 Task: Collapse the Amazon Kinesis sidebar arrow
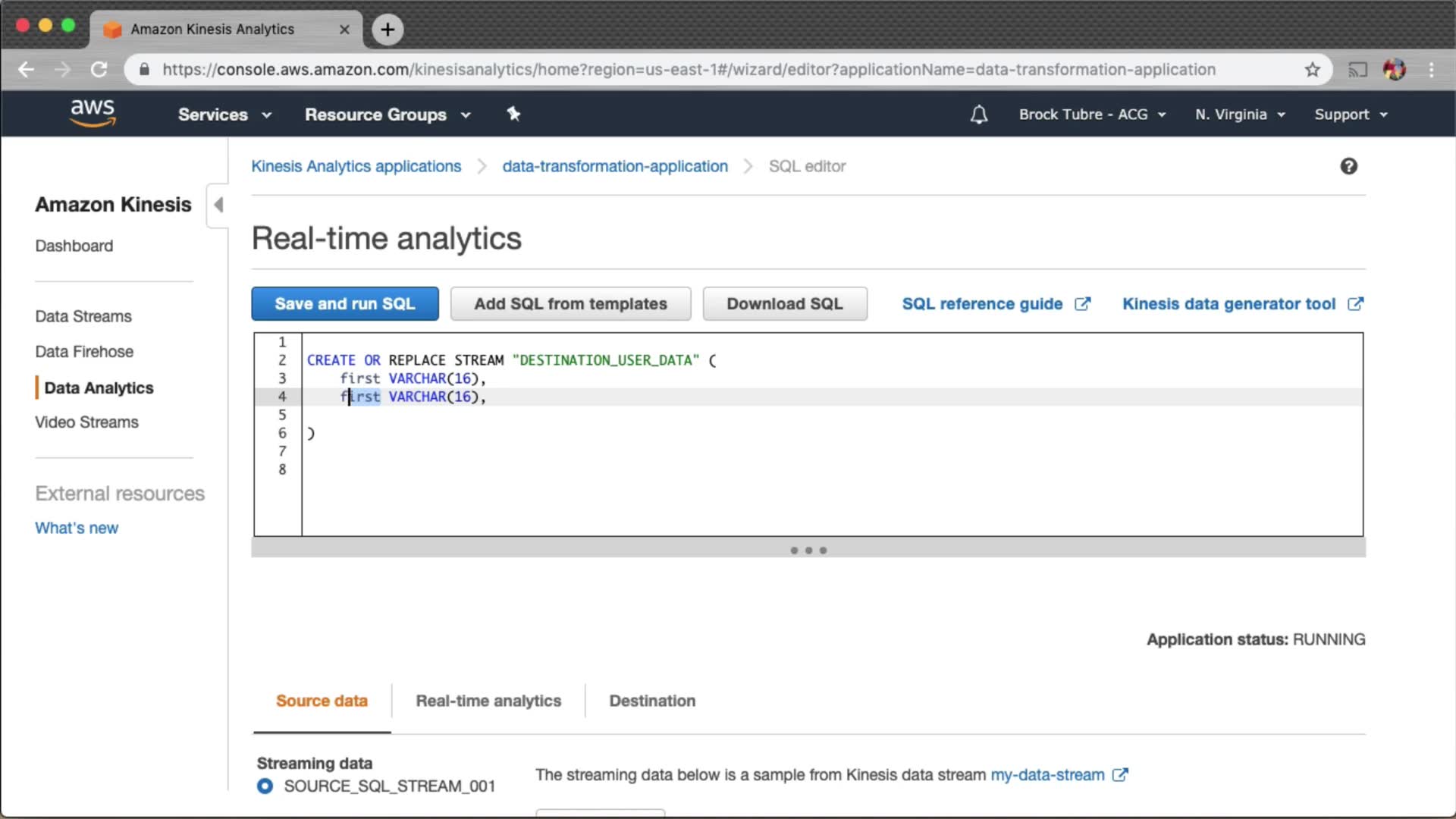pyautogui.click(x=218, y=205)
